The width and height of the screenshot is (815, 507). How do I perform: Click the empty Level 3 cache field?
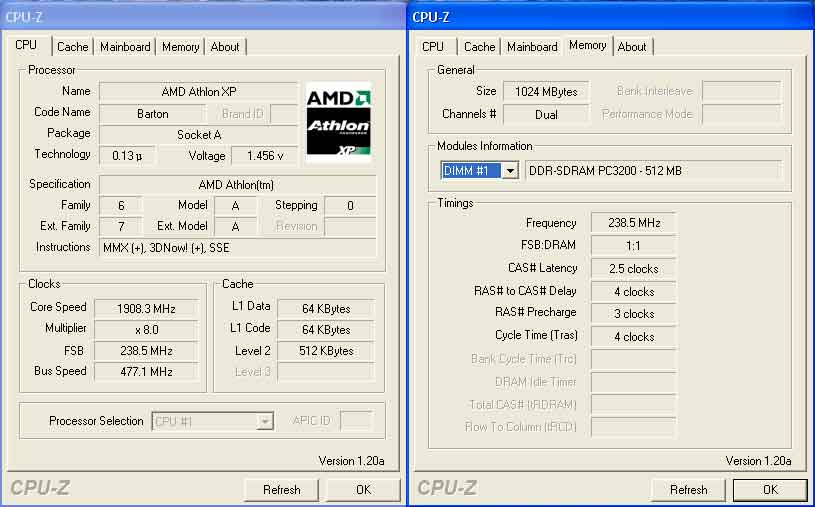tap(326, 372)
